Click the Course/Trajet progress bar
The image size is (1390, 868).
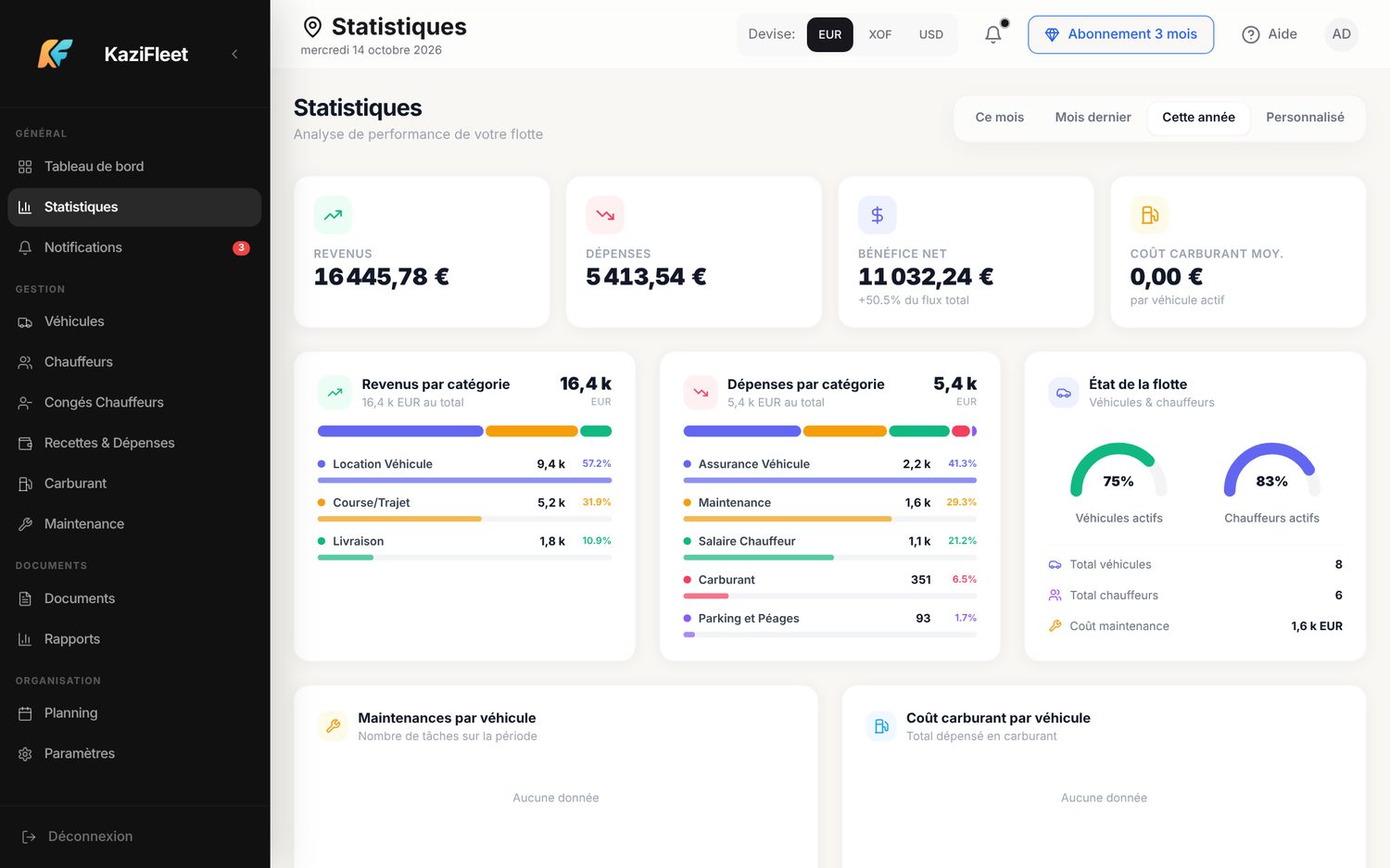click(464, 519)
